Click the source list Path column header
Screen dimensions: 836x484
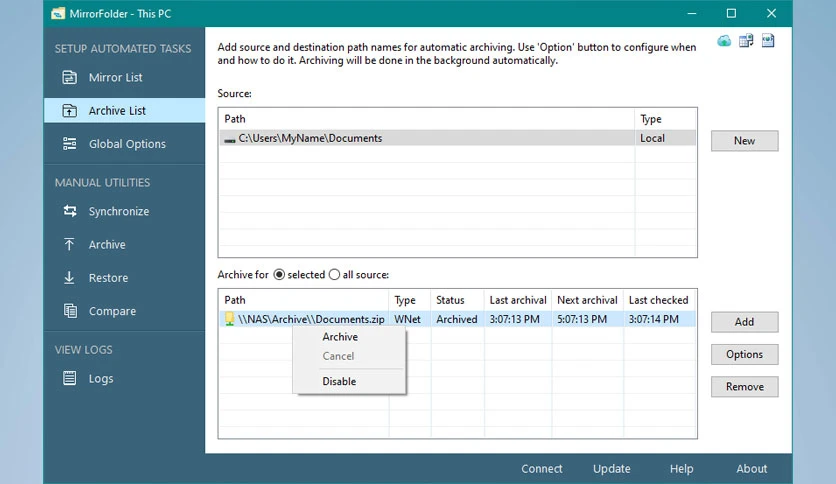click(x=427, y=119)
